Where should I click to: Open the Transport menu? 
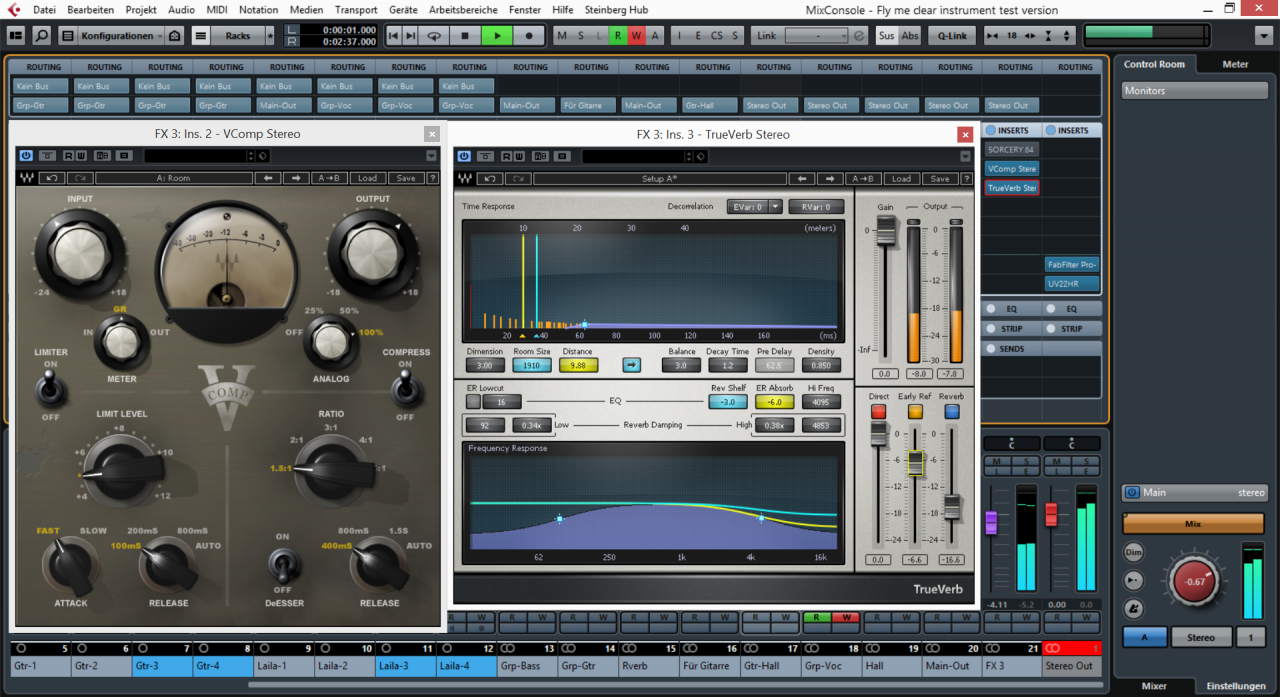click(356, 10)
